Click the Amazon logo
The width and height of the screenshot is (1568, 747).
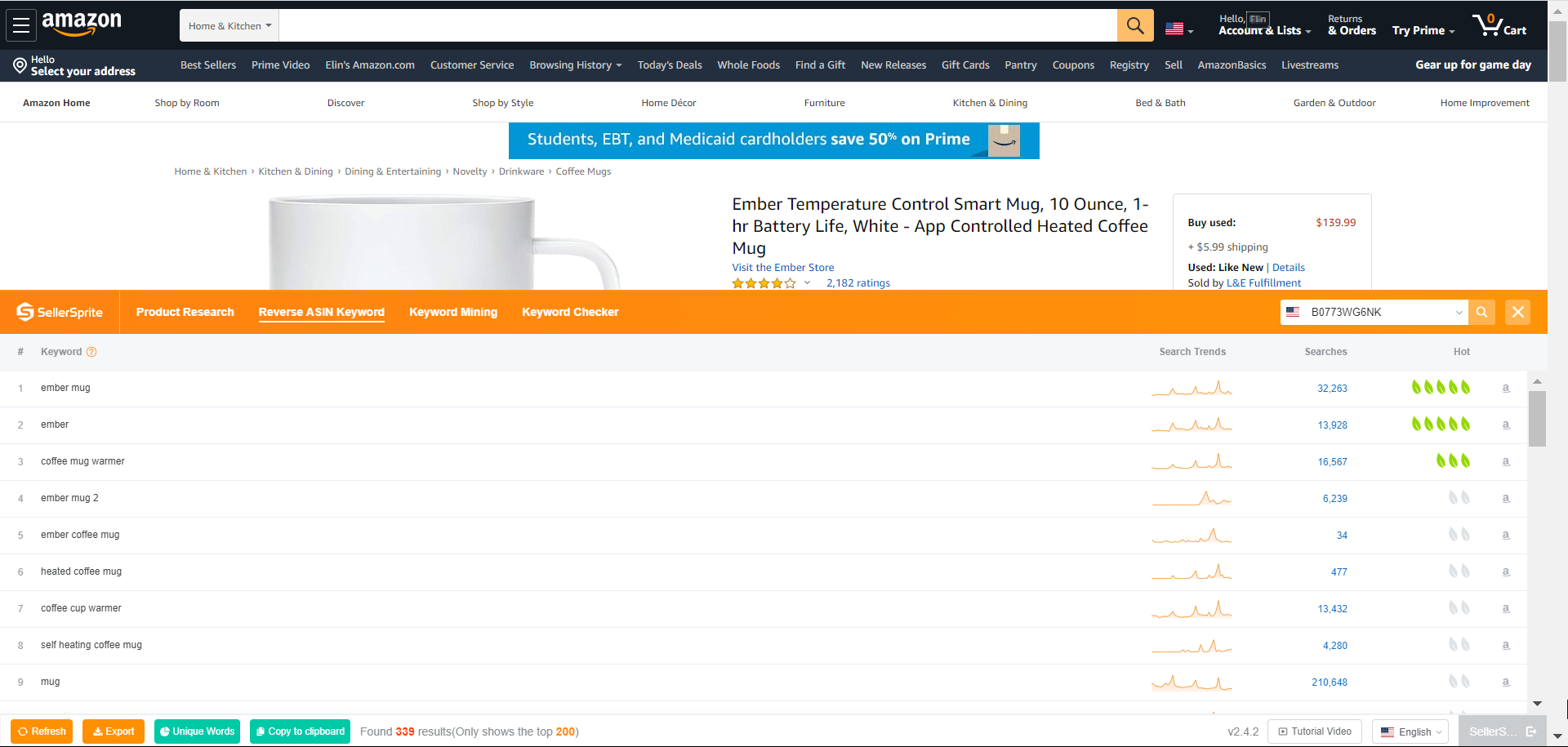pos(82,24)
